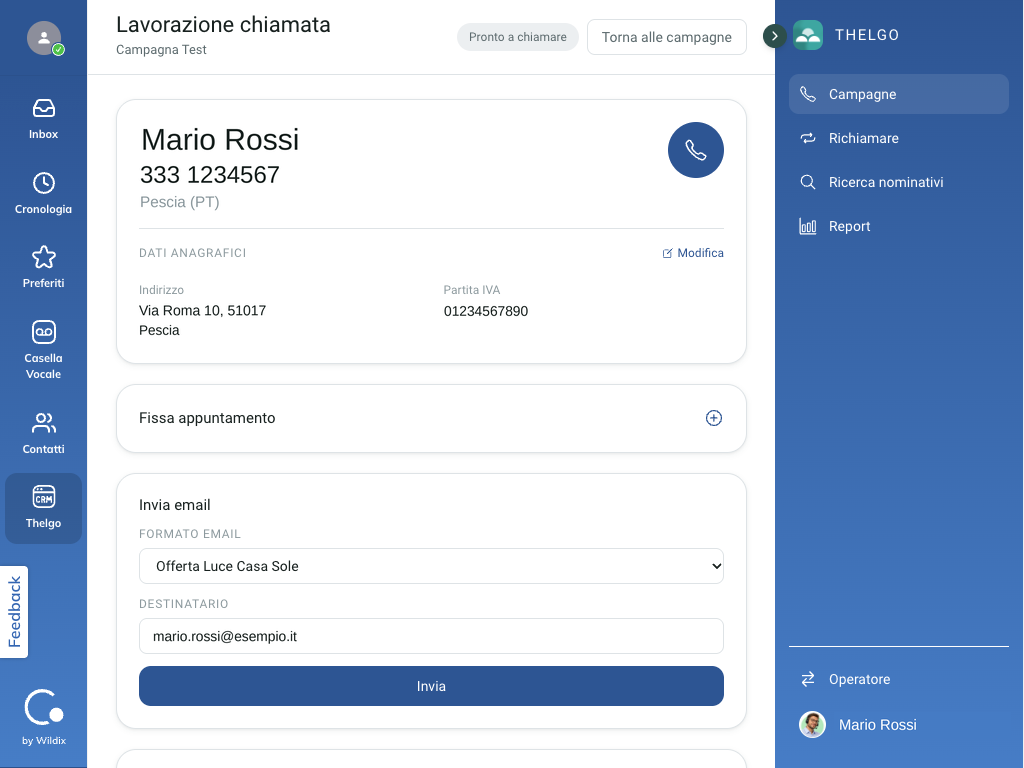
Task: Click Mario Rossi profile avatar
Action: (x=812, y=725)
